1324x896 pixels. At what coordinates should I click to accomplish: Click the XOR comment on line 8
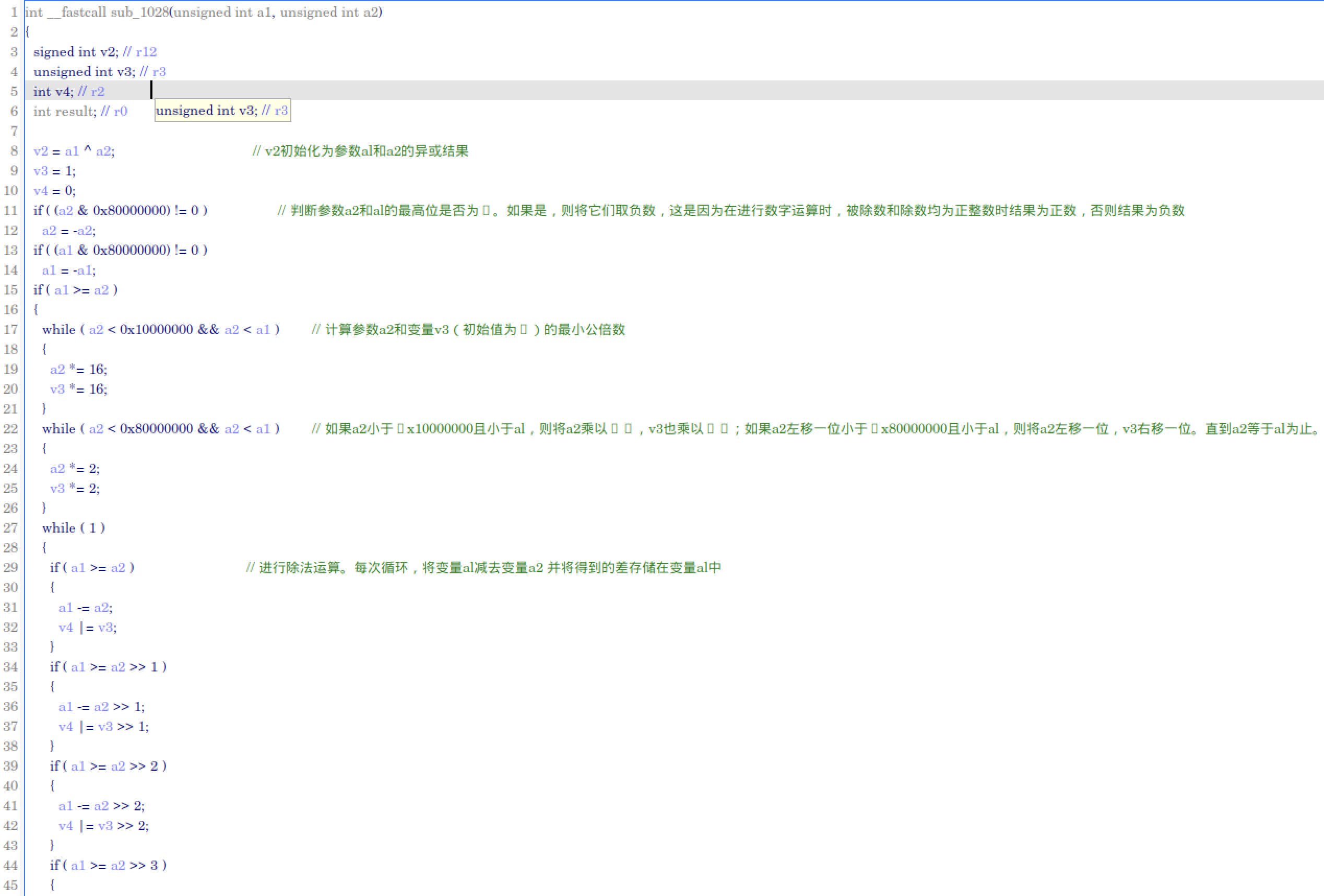(x=360, y=151)
